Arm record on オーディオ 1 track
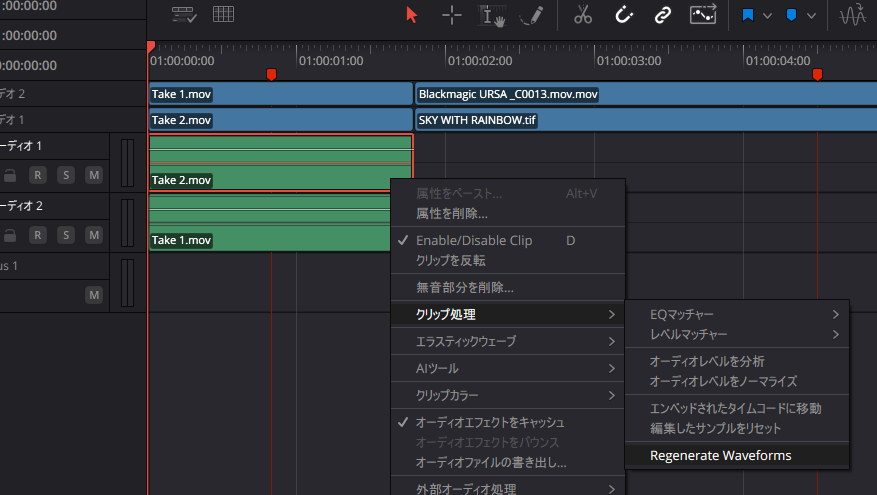The width and height of the screenshot is (877, 495). (x=38, y=175)
